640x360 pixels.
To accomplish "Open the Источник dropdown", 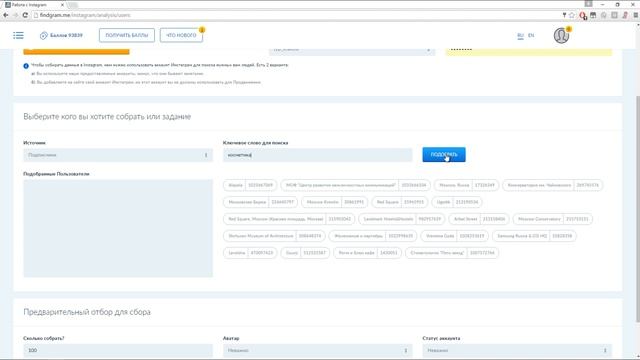I will [118, 155].
